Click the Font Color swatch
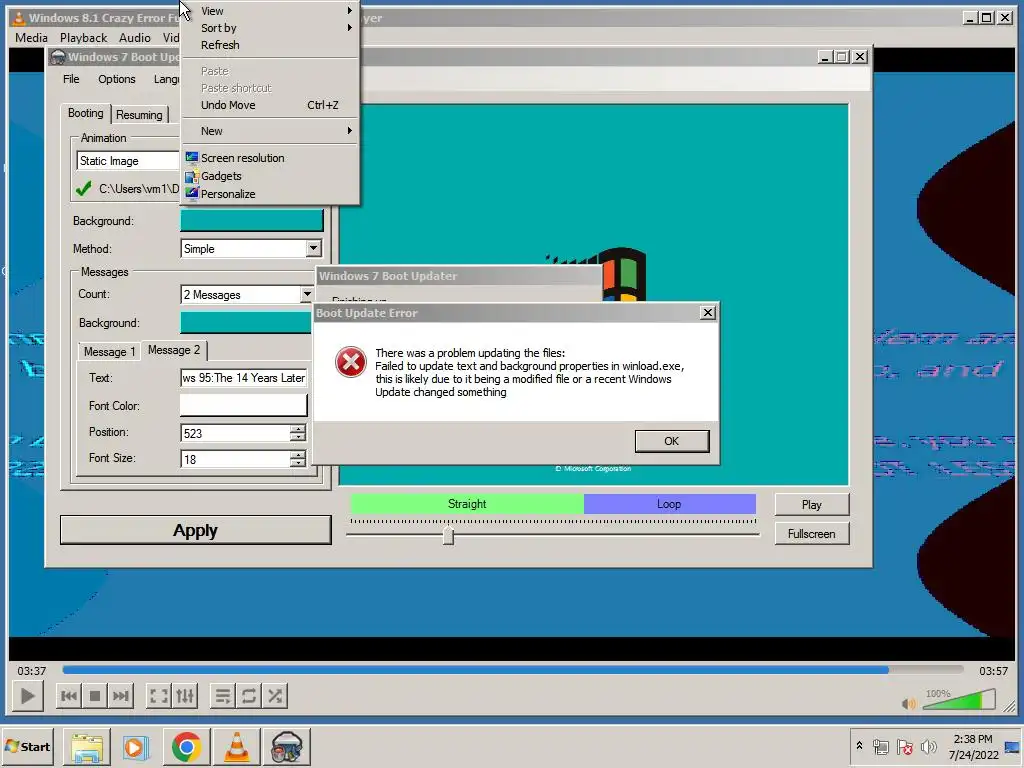This screenshot has width=1024, height=768. tap(244, 406)
